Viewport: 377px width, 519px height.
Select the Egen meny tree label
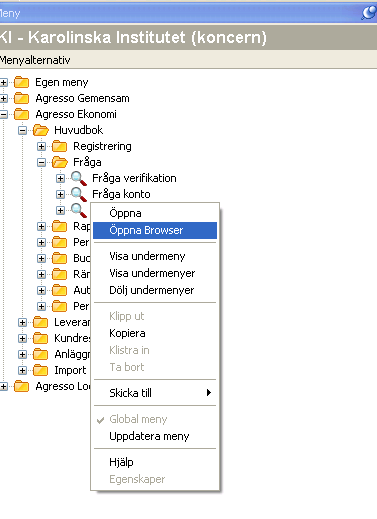pyautogui.click(x=62, y=82)
